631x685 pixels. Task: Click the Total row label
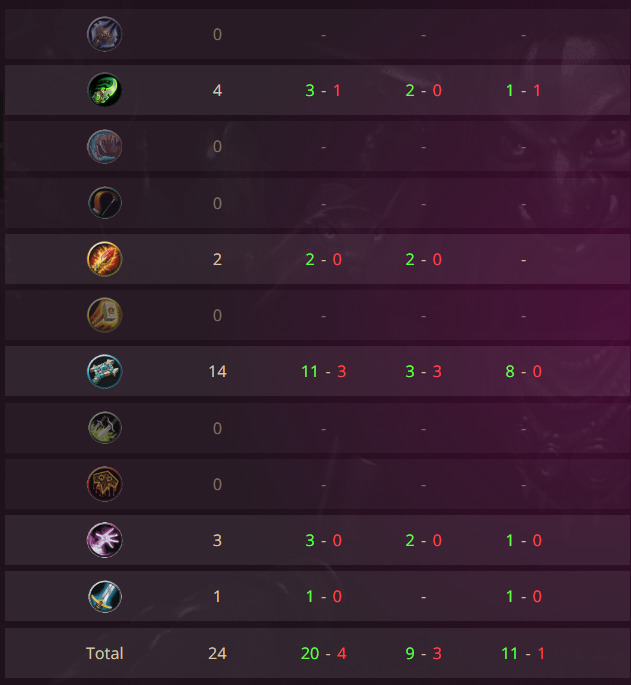104,654
